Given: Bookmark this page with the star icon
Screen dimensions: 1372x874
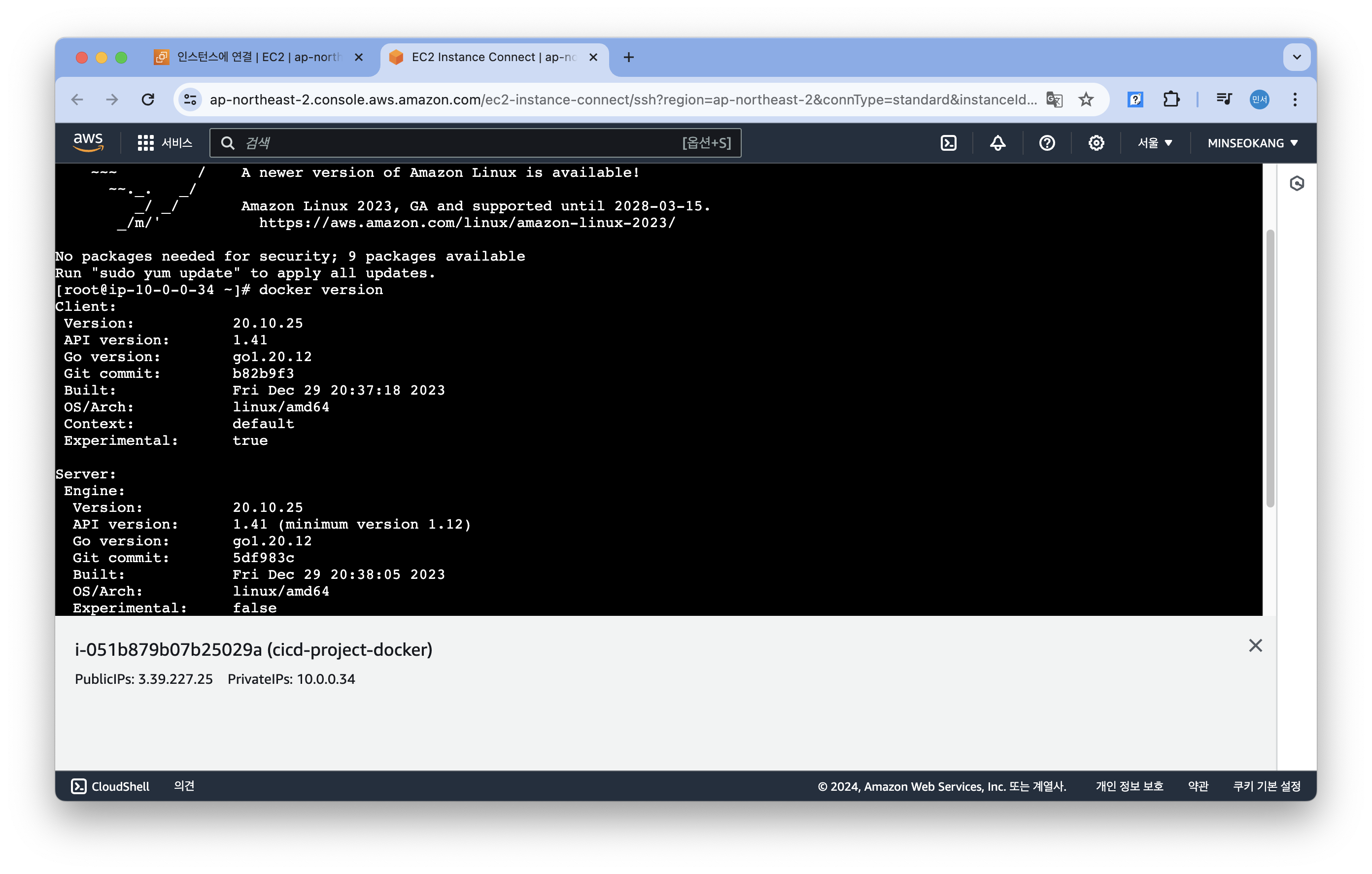Looking at the screenshot, I should [1086, 100].
